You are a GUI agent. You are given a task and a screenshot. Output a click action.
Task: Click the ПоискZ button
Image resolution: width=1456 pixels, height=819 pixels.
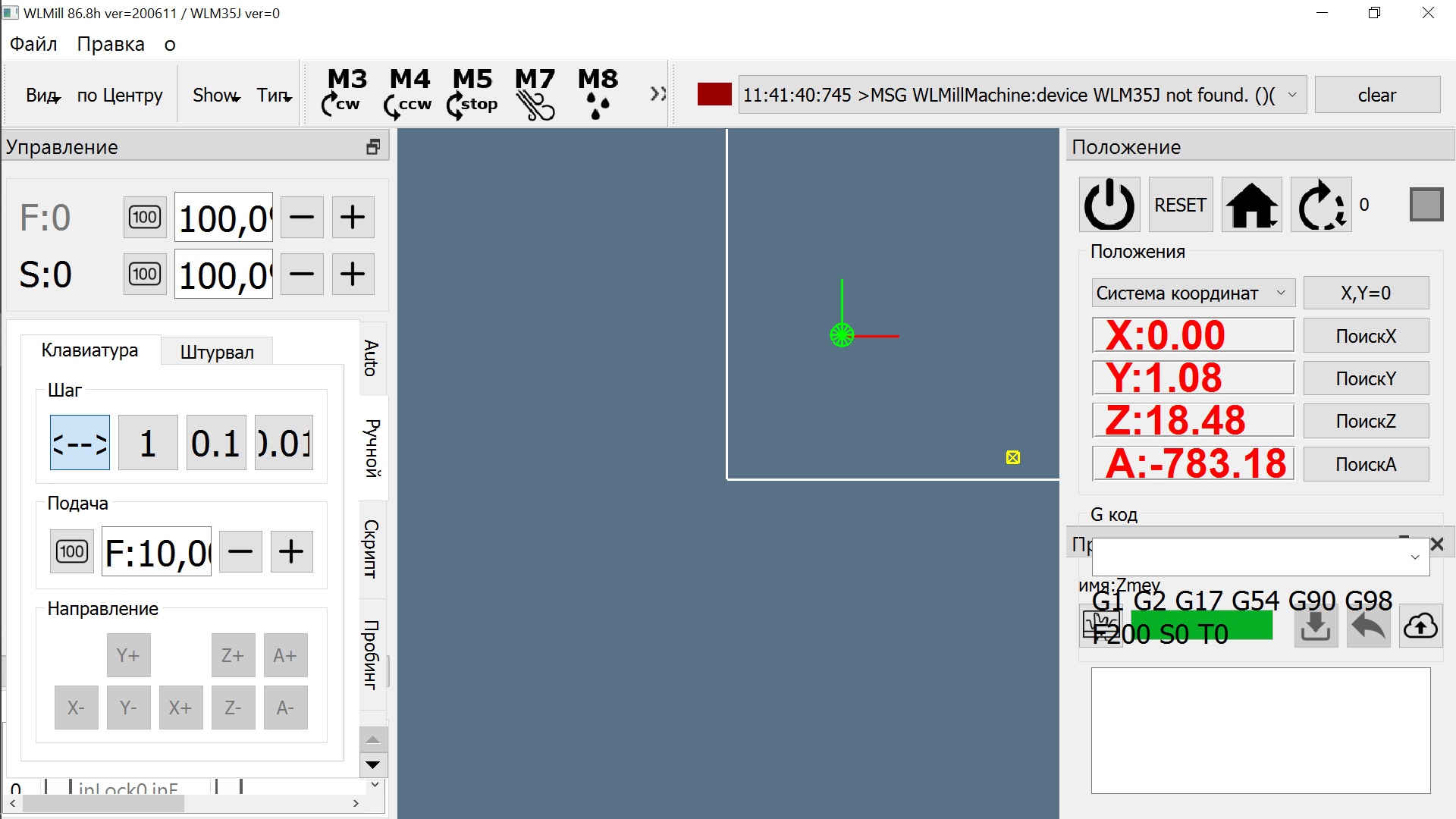click(1365, 422)
